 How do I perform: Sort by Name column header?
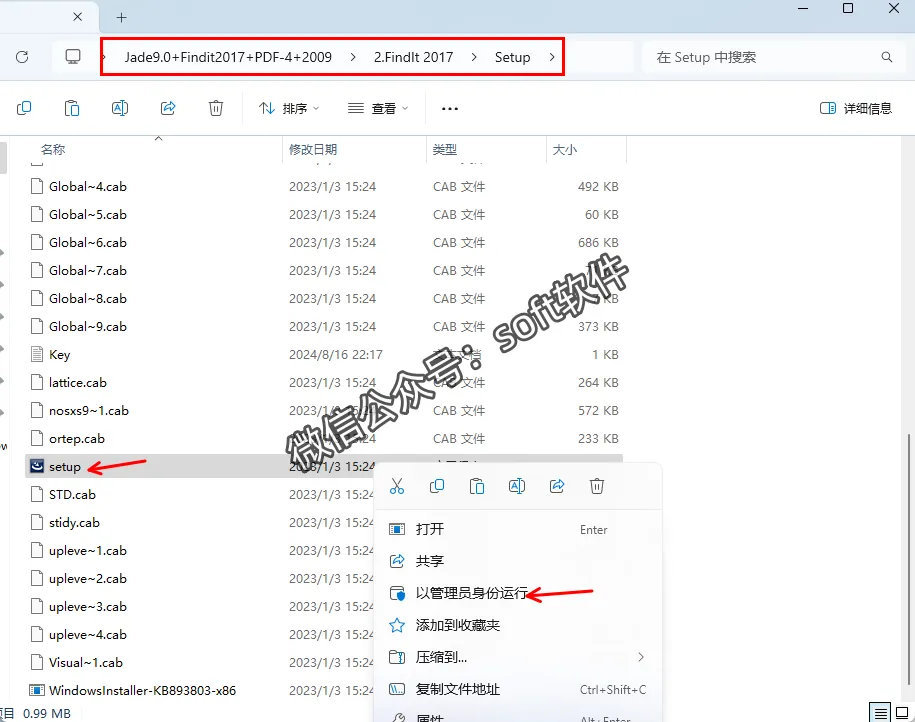pyautogui.click(x=155, y=149)
